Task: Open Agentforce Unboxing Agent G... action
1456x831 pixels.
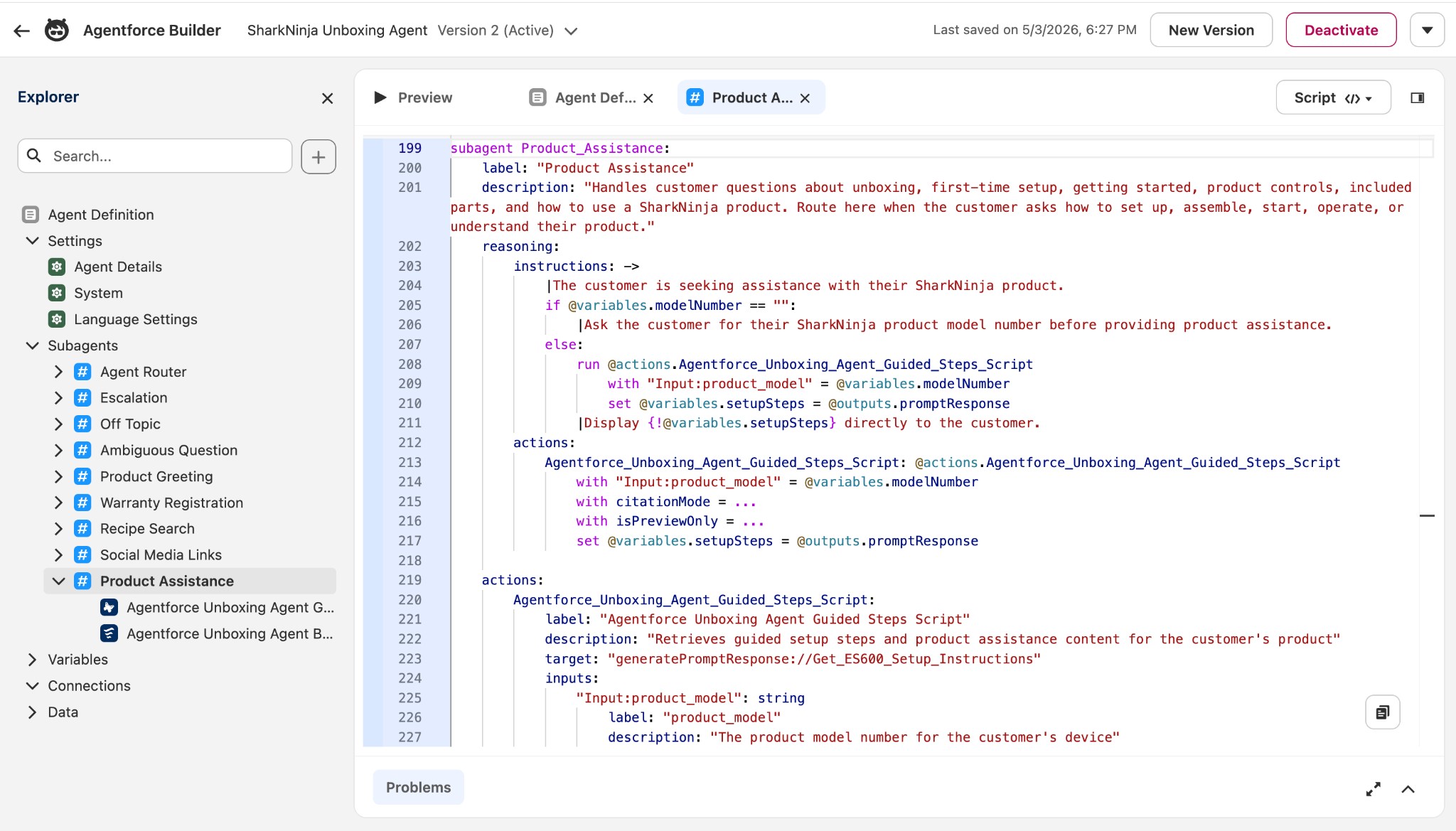Action: point(230,607)
